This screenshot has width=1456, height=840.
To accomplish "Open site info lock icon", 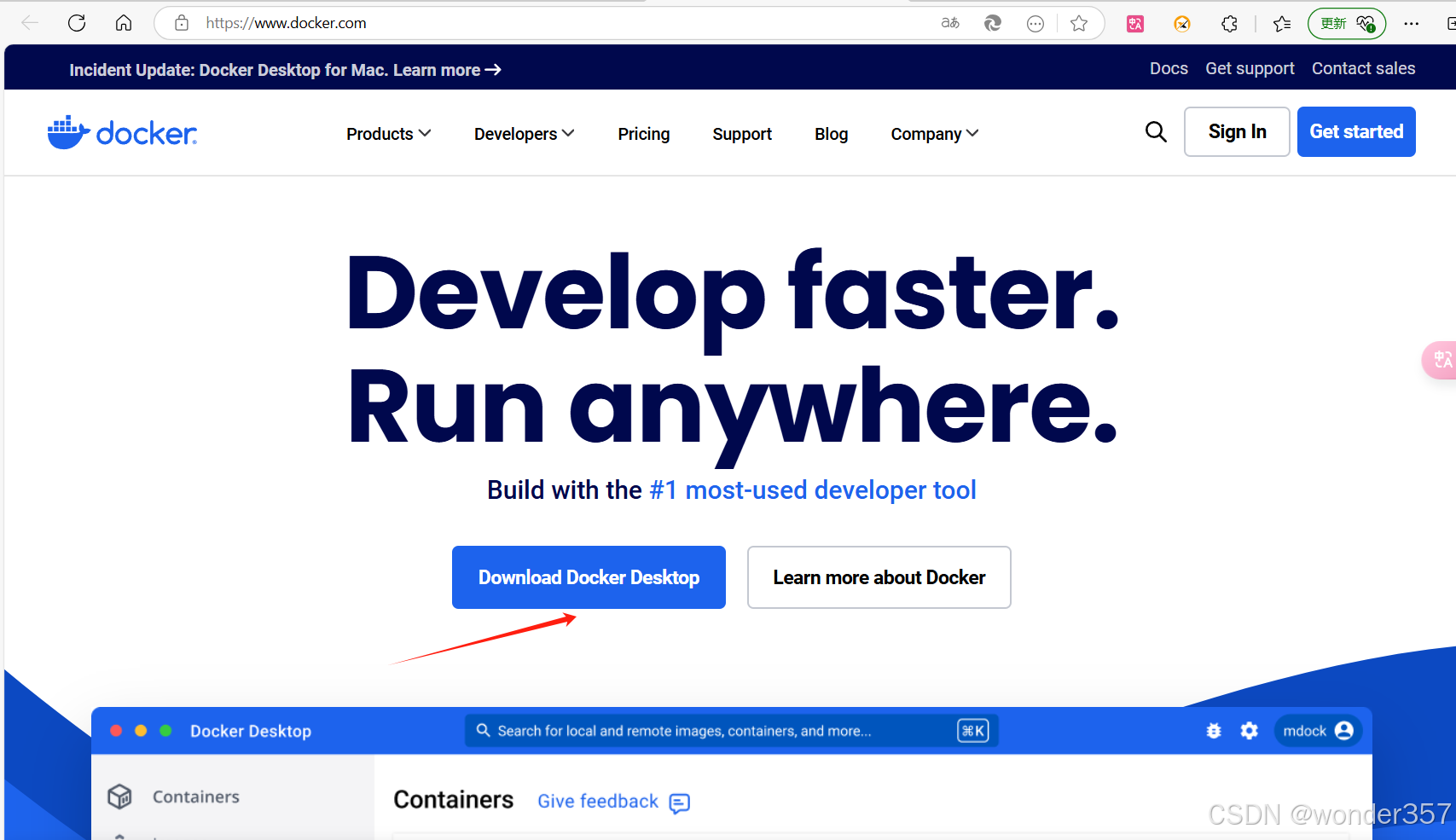I will point(182,23).
